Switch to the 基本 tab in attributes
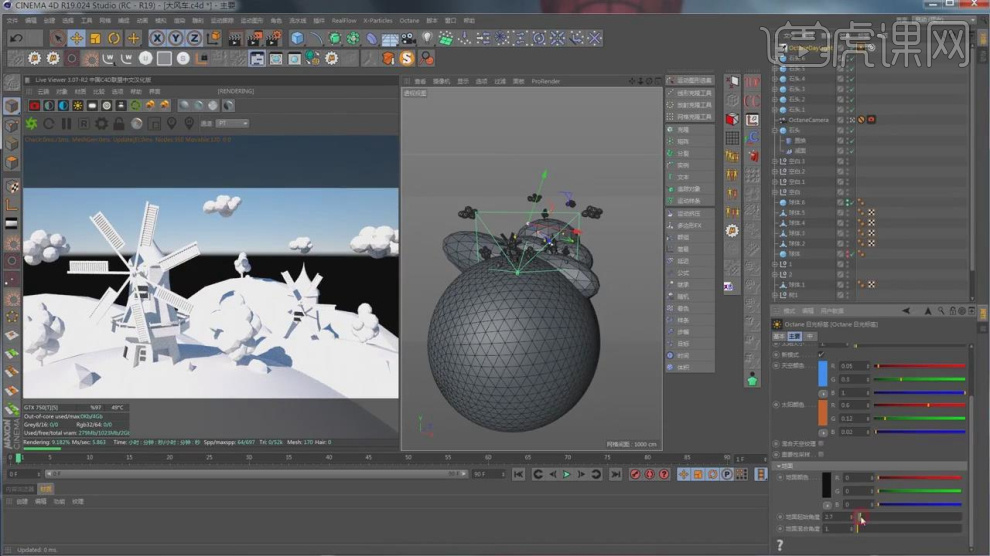990x556 pixels. [777, 337]
